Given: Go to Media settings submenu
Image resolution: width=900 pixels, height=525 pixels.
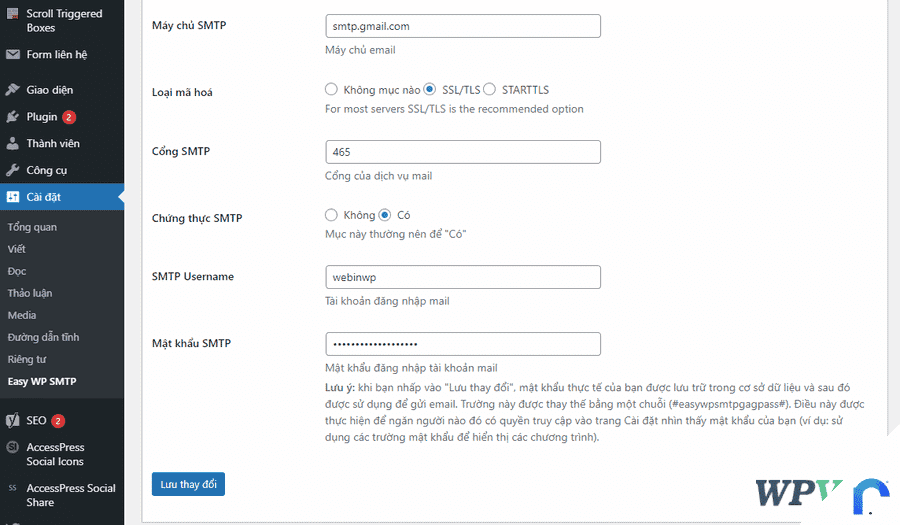Looking at the screenshot, I should coord(22,315).
